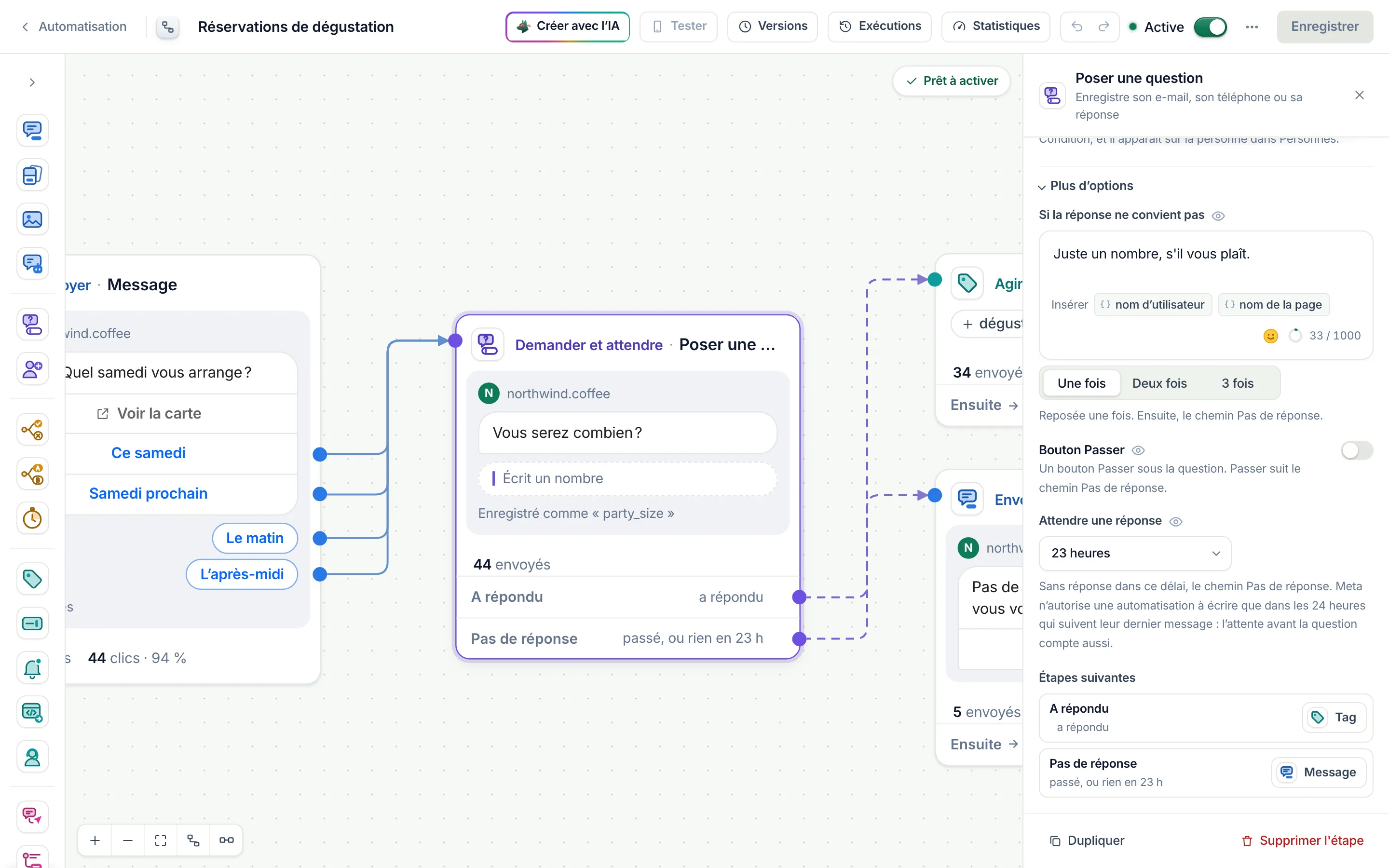Open the Versions history
The image size is (1389, 868).
tap(772, 27)
